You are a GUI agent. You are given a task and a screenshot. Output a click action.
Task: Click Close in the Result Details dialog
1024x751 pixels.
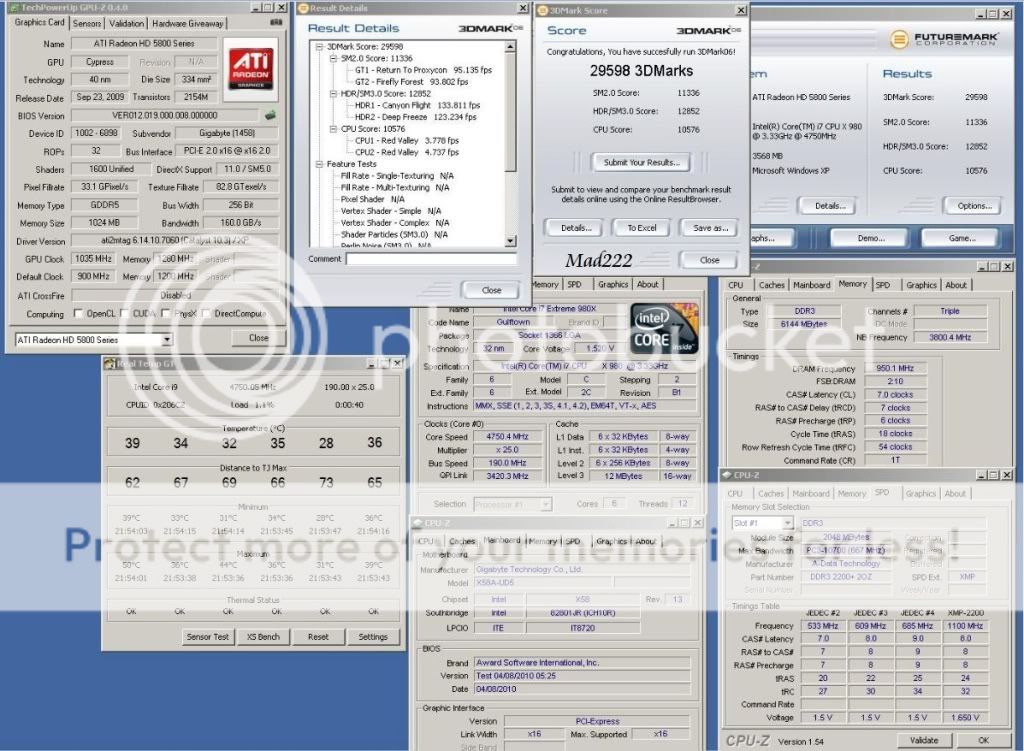pos(491,290)
